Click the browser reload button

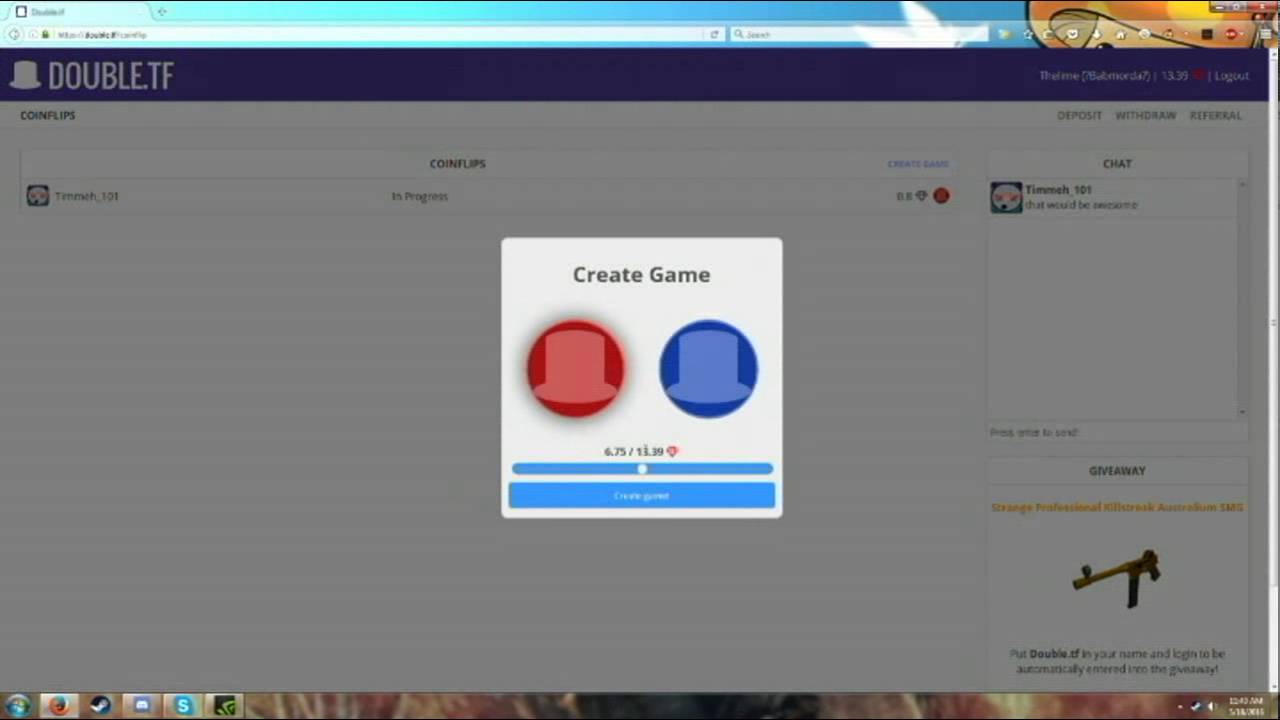(x=714, y=34)
